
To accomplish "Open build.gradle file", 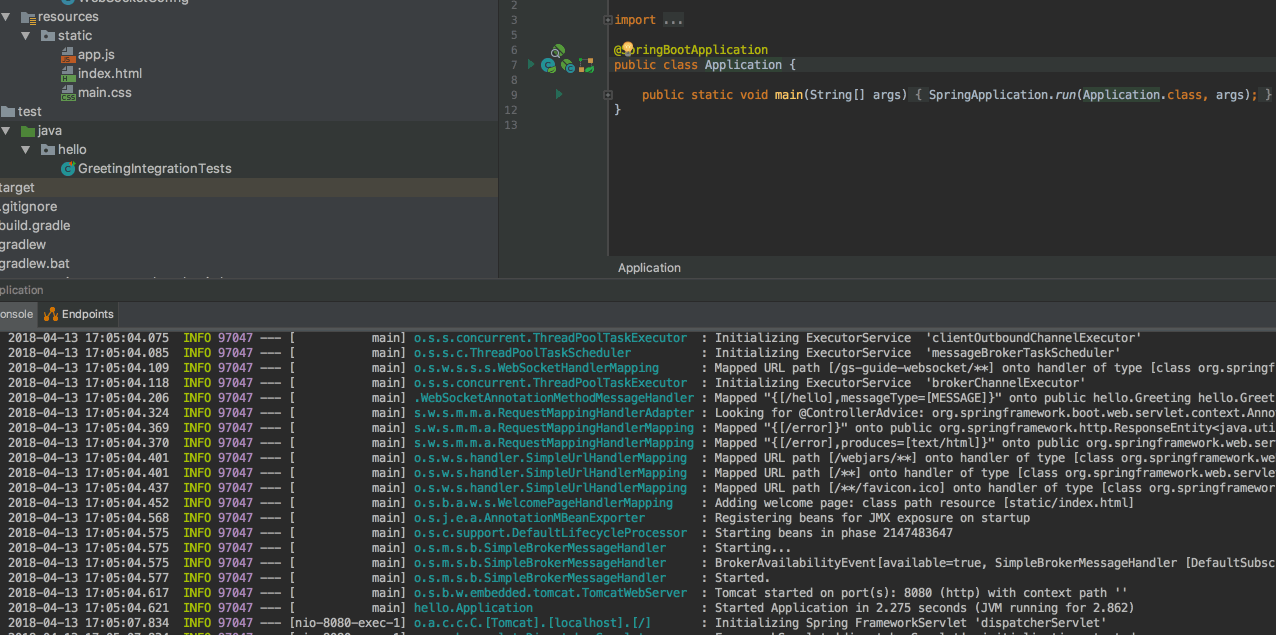I will pos(35,226).
